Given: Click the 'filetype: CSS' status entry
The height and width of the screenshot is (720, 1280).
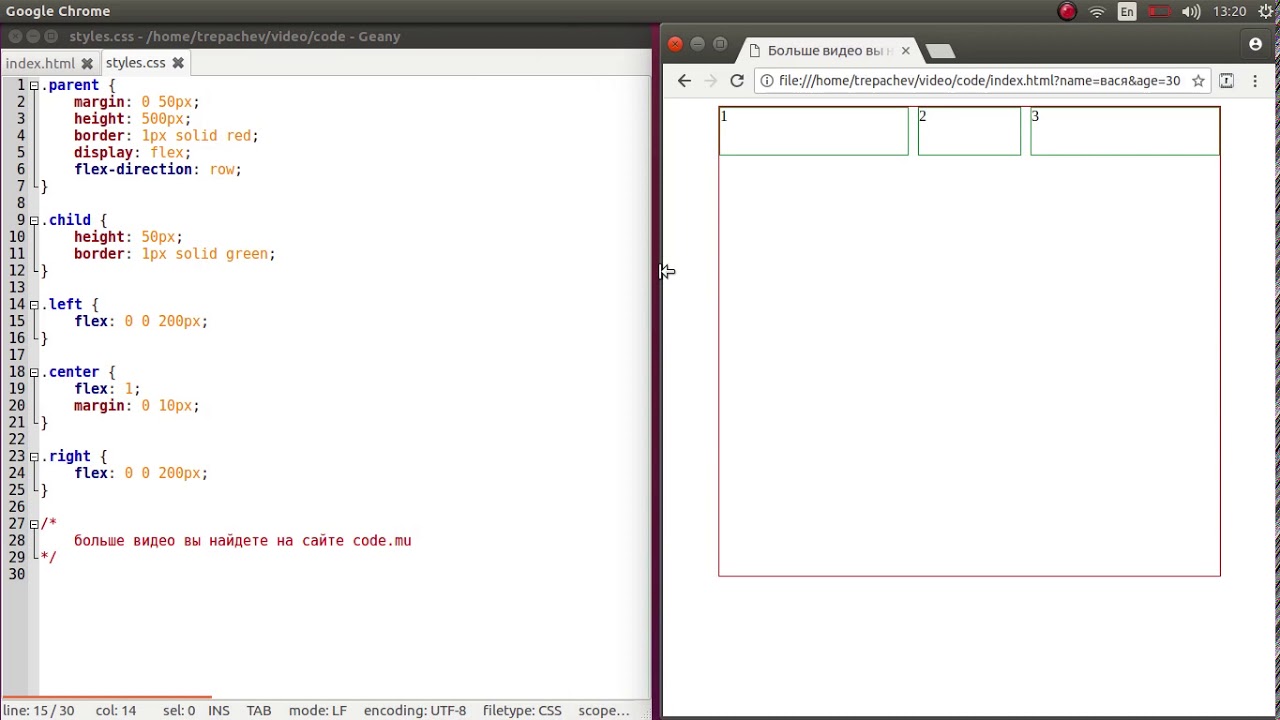Looking at the screenshot, I should pos(522,710).
